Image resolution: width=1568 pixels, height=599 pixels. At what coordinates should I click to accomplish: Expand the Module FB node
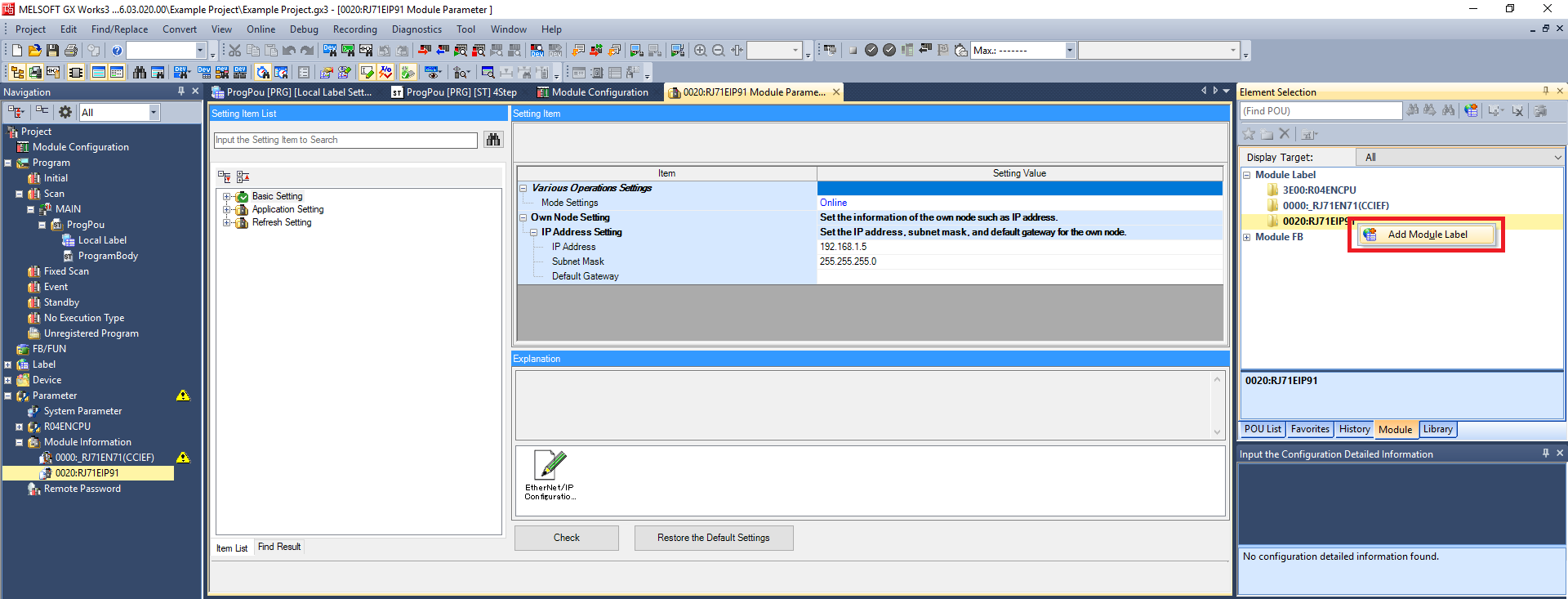[1247, 237]
